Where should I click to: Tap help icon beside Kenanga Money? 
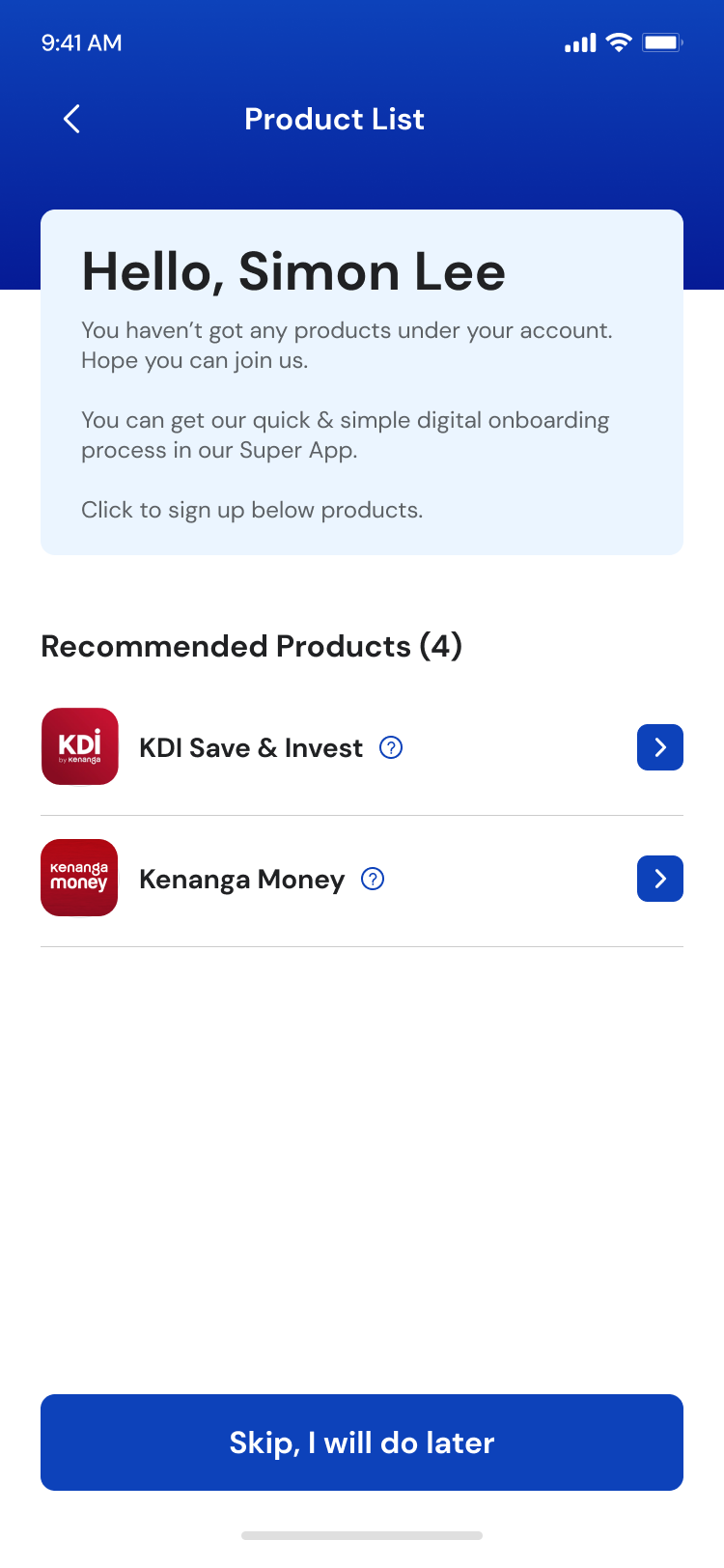(373, 879)
